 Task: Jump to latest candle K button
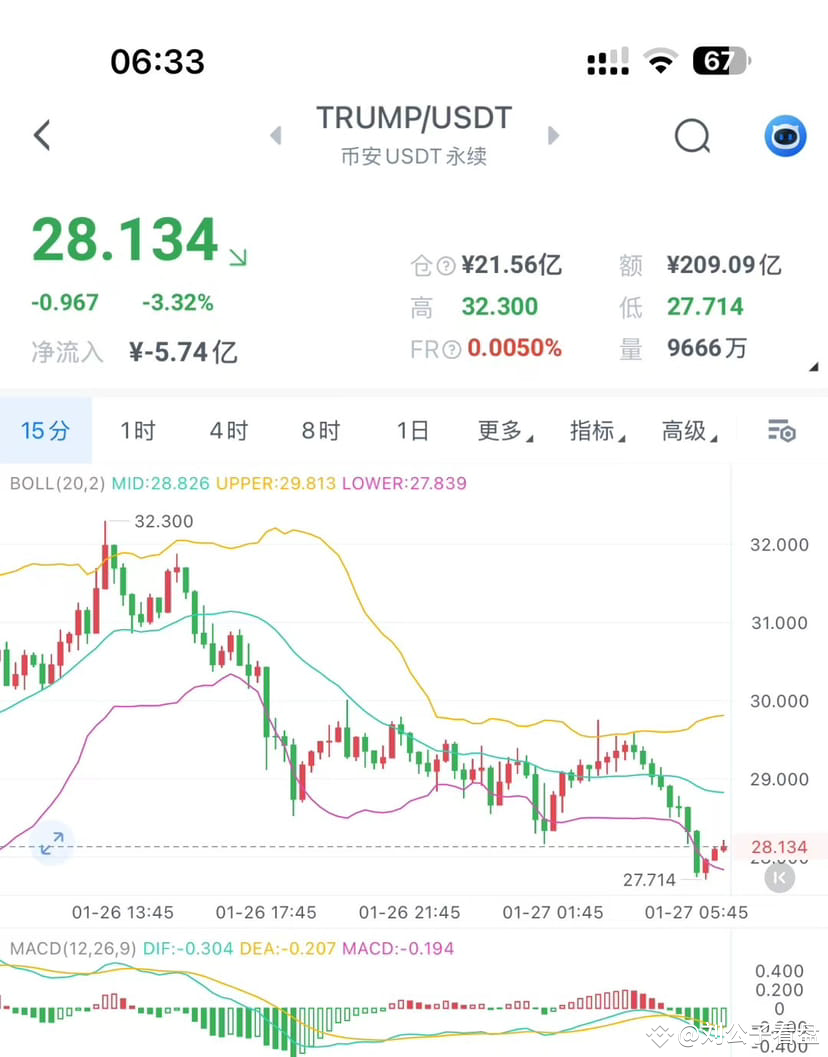[779, 878]
